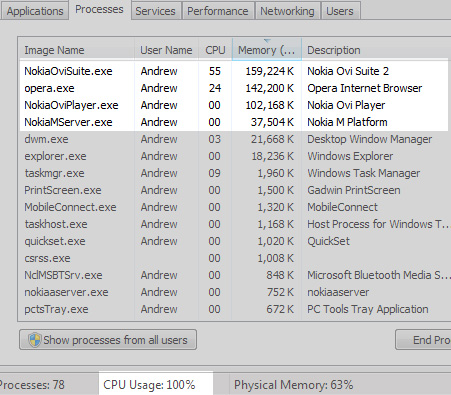Click the User Name column header
The height and width of the screenshot is (395, 451).
pyautogui.click(x=166, y=50)
